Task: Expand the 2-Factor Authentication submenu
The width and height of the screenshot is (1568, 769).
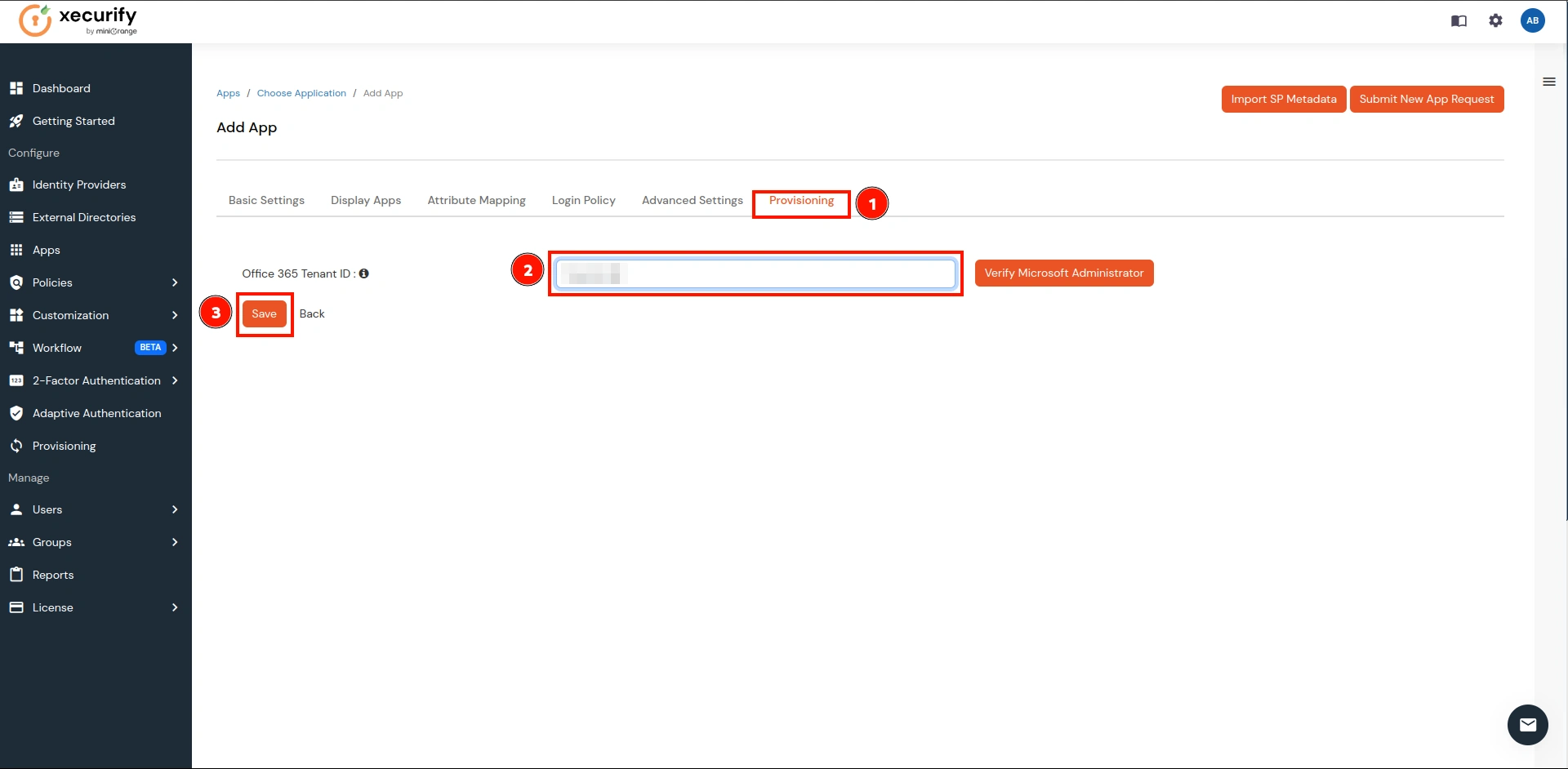Action: tap(175, 380)
